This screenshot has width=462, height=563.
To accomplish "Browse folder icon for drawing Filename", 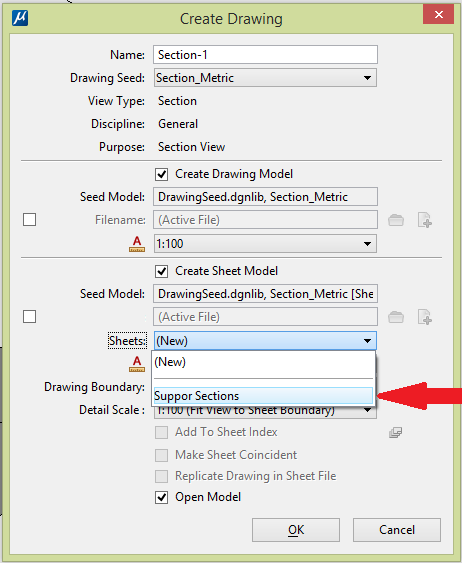I will 396,220.
